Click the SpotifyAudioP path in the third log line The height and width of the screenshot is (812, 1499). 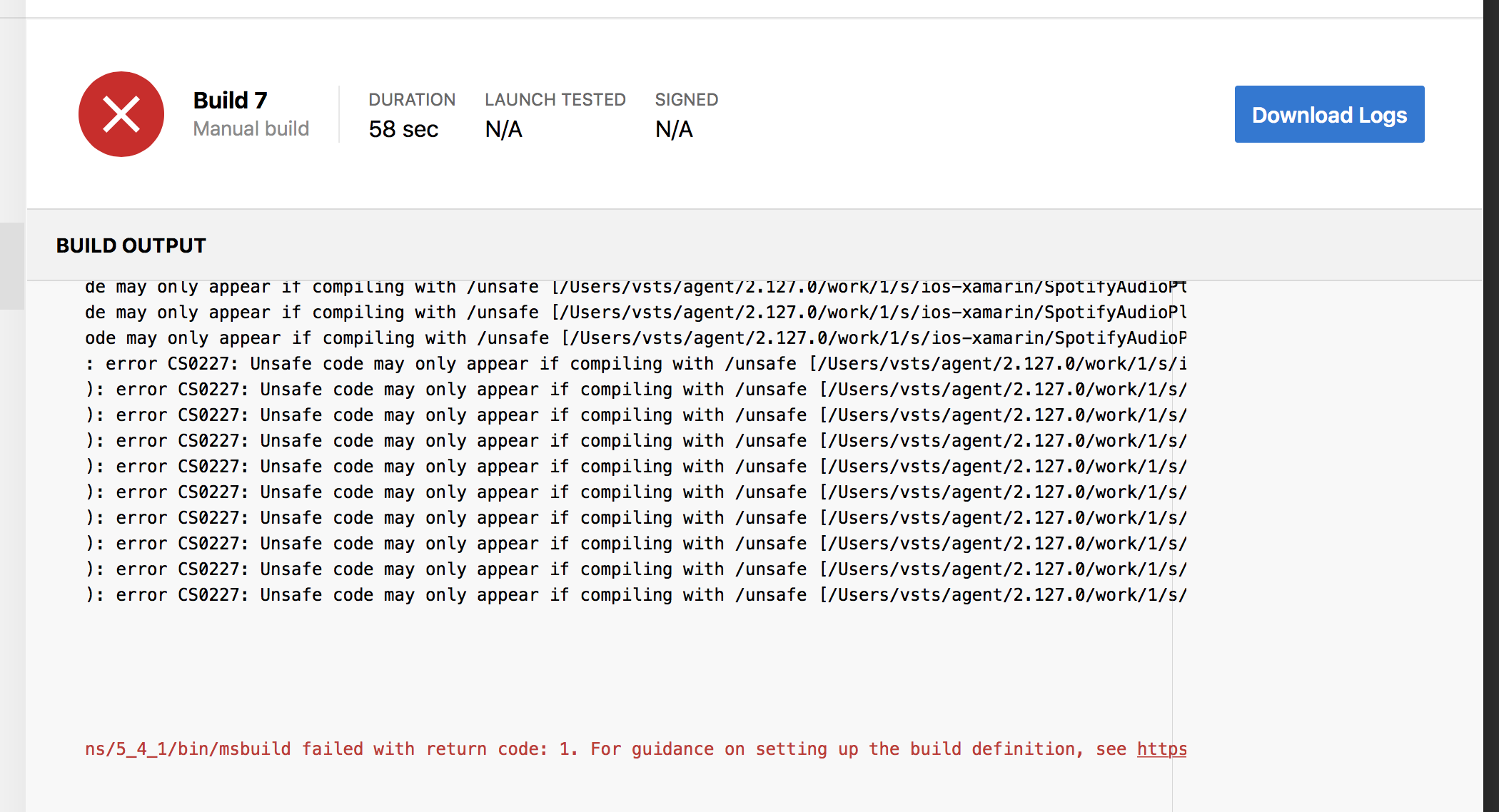pyautogui.click(x=1119, y=338)
